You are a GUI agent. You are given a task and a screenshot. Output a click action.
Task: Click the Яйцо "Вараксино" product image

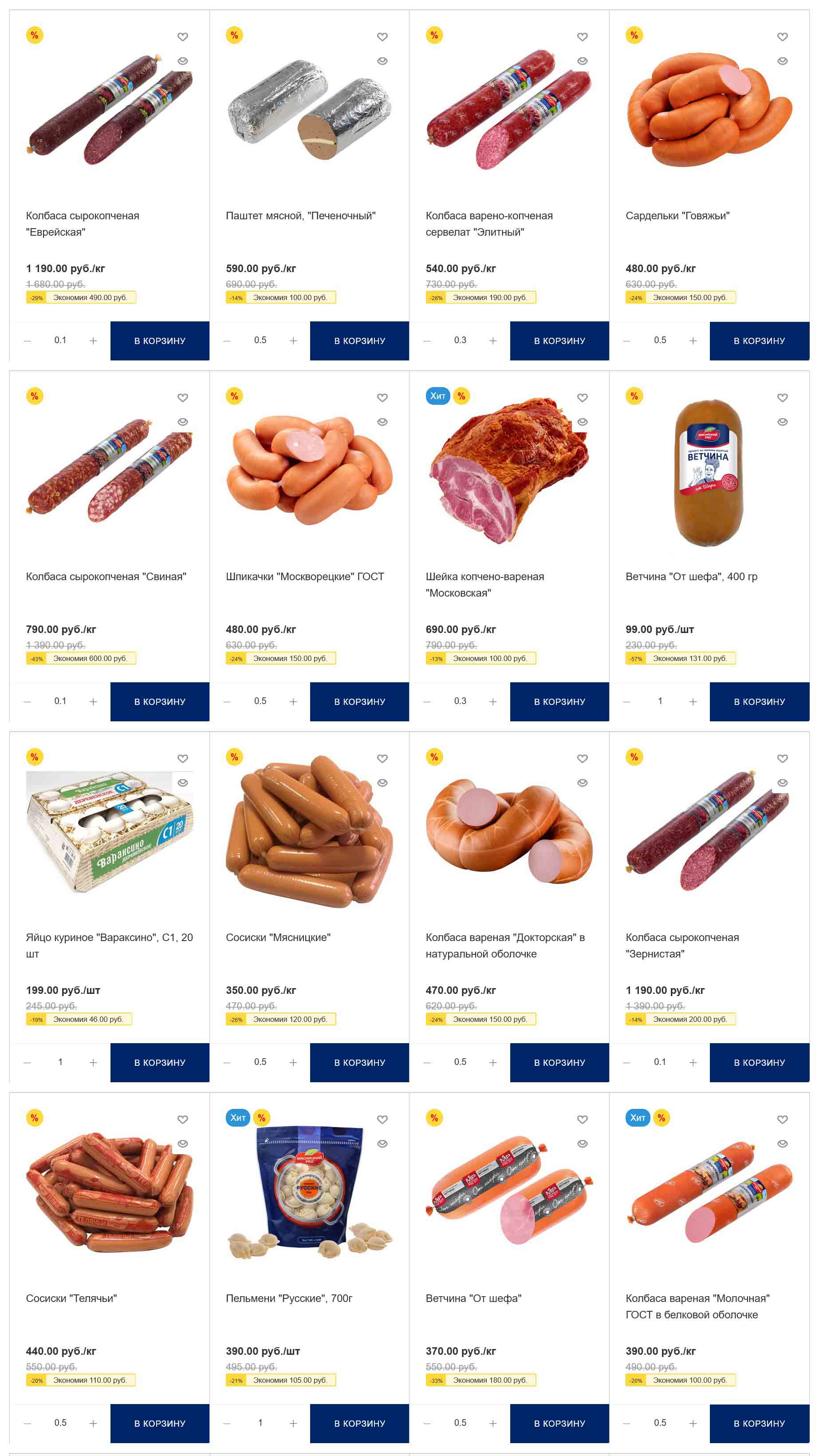click(x=110, y=832)
